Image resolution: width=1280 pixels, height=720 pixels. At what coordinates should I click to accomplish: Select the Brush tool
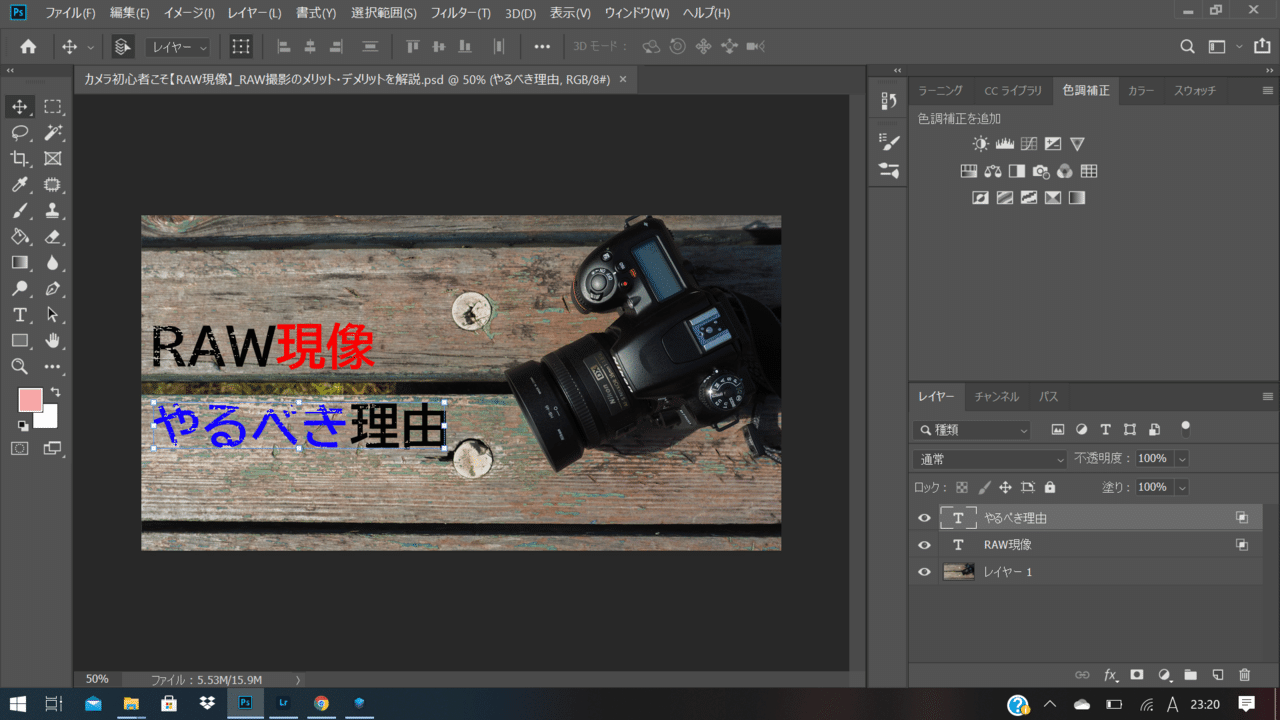point(19,211)
